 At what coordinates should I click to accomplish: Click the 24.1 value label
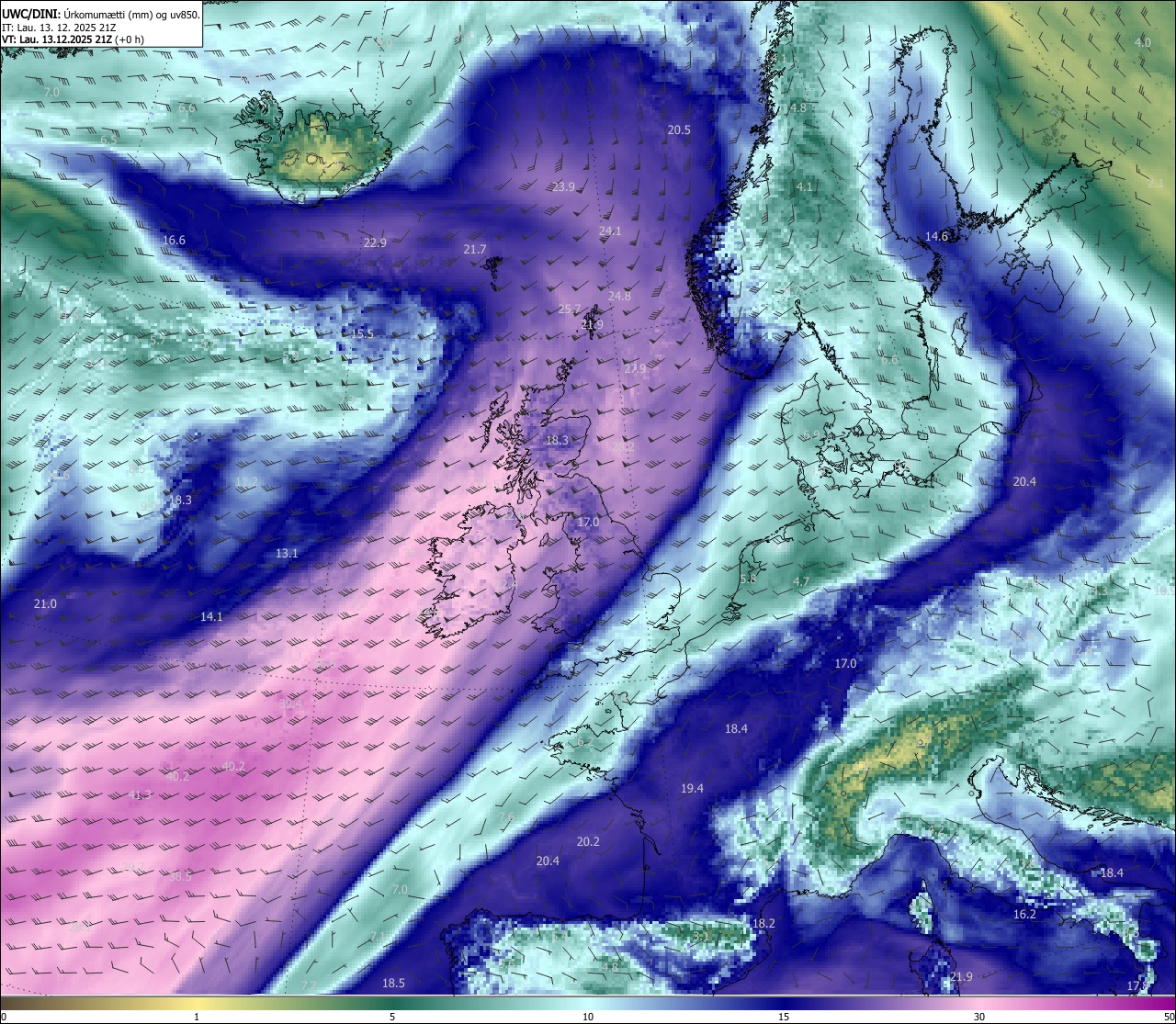[x=610, y=231]
